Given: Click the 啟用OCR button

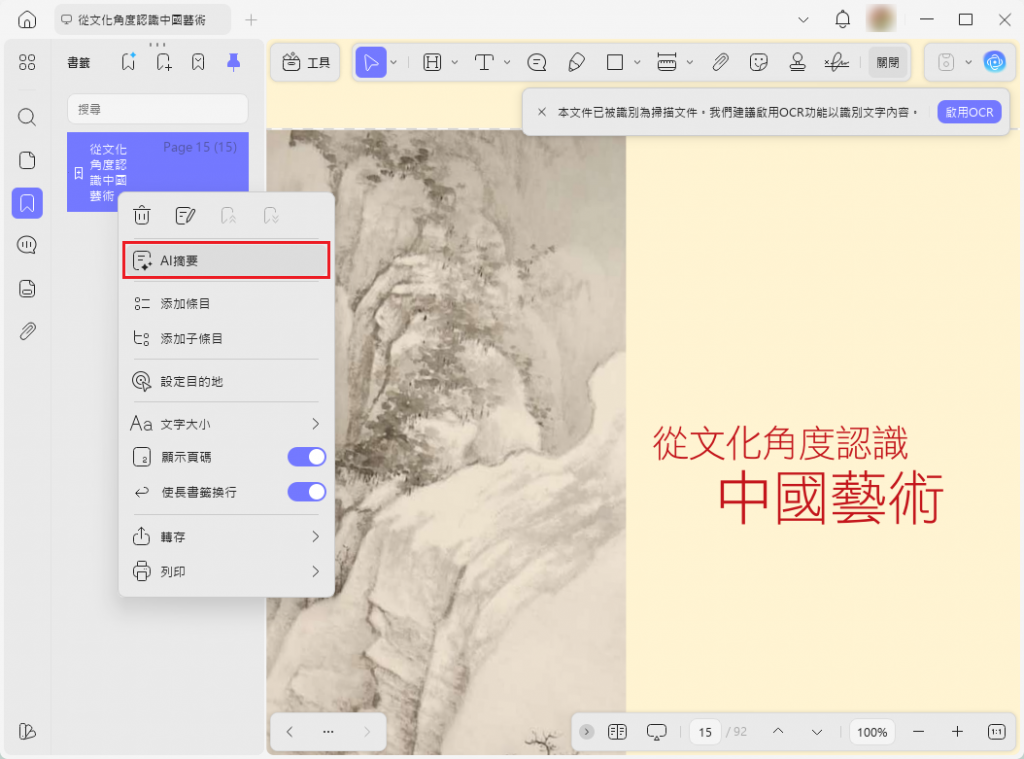Looking at the screenshot, I should click(968, 112).
